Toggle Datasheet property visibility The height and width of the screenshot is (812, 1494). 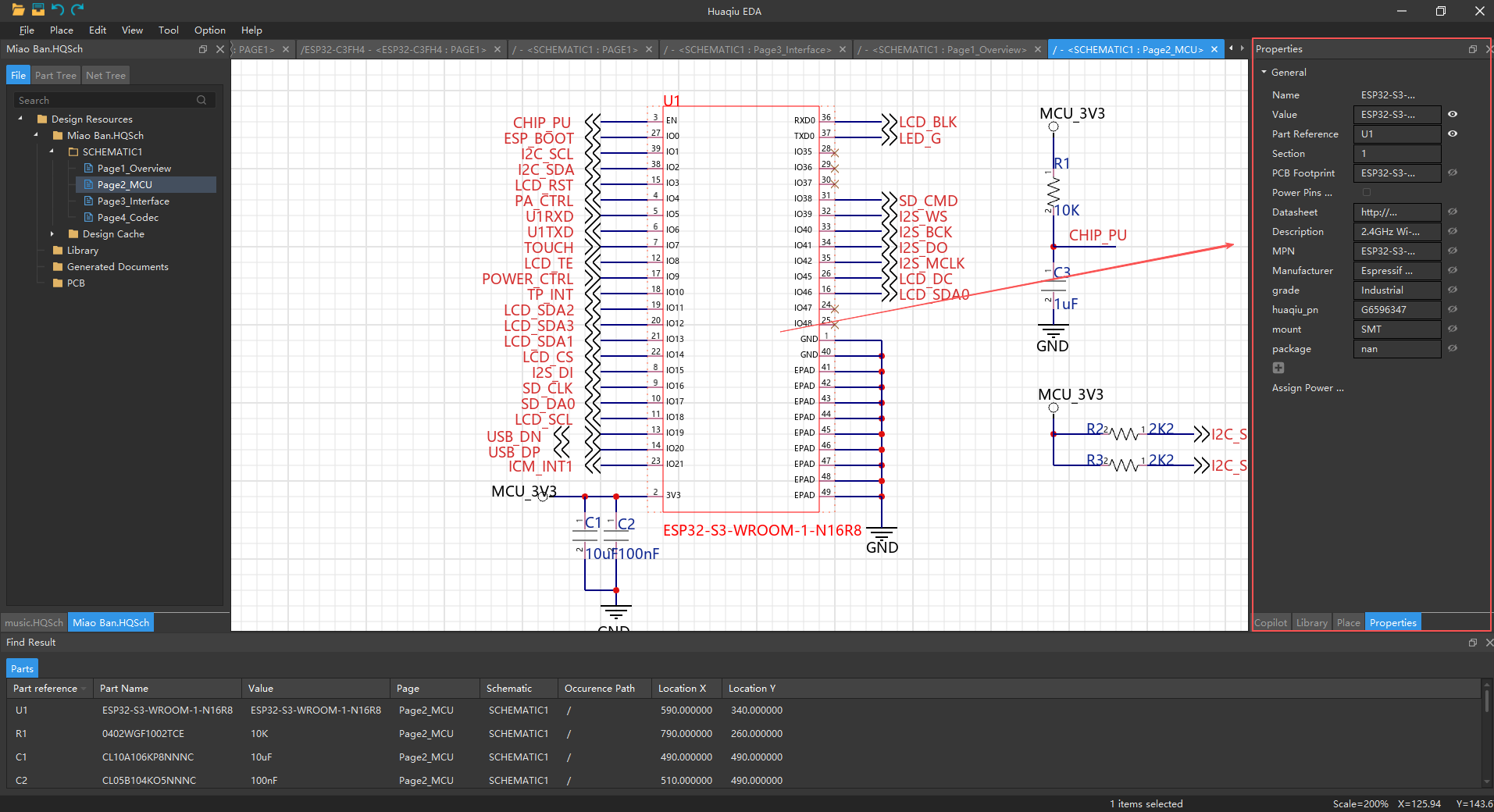(1453, 212)
